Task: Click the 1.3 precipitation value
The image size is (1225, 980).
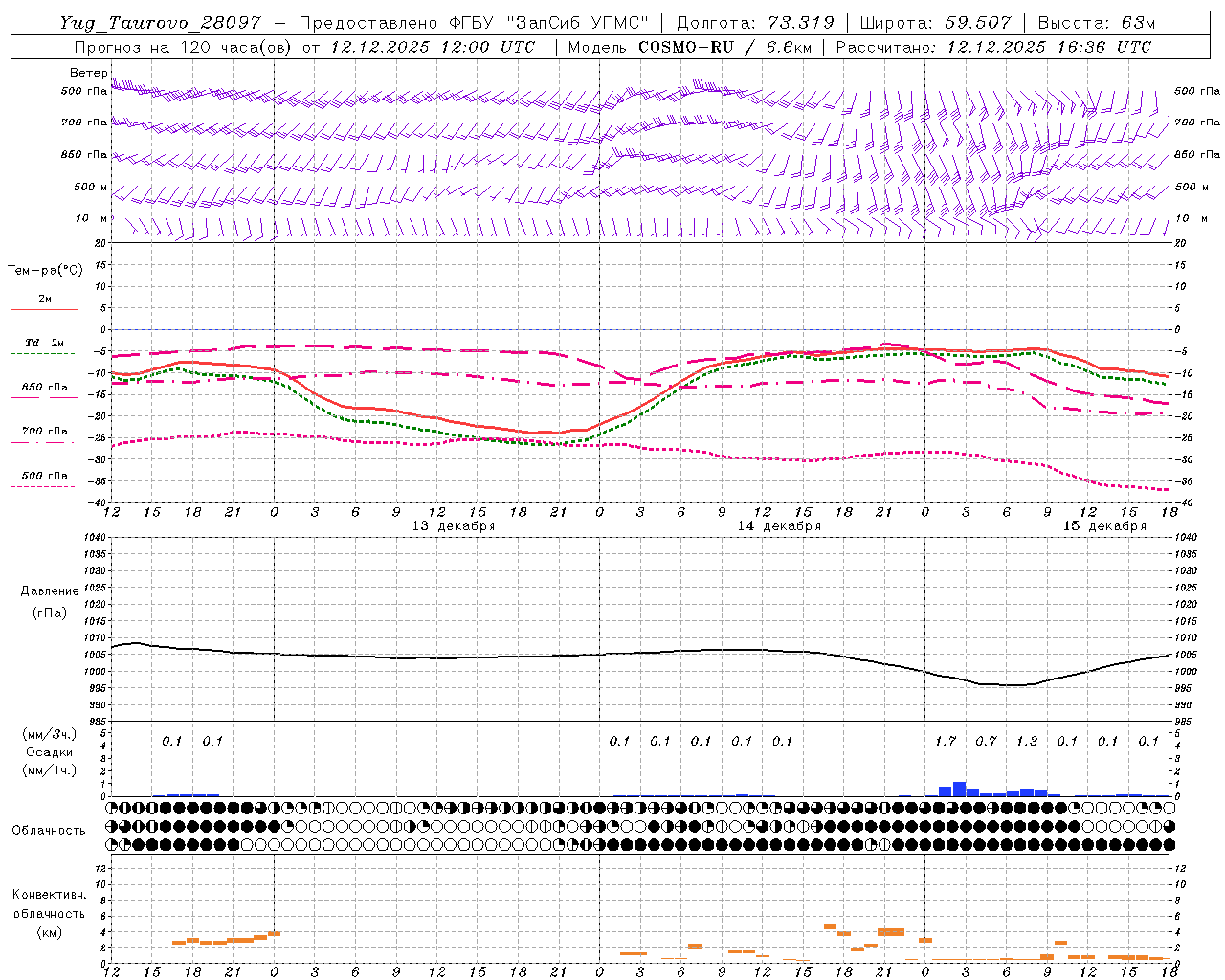Action: click(1027, 742)
